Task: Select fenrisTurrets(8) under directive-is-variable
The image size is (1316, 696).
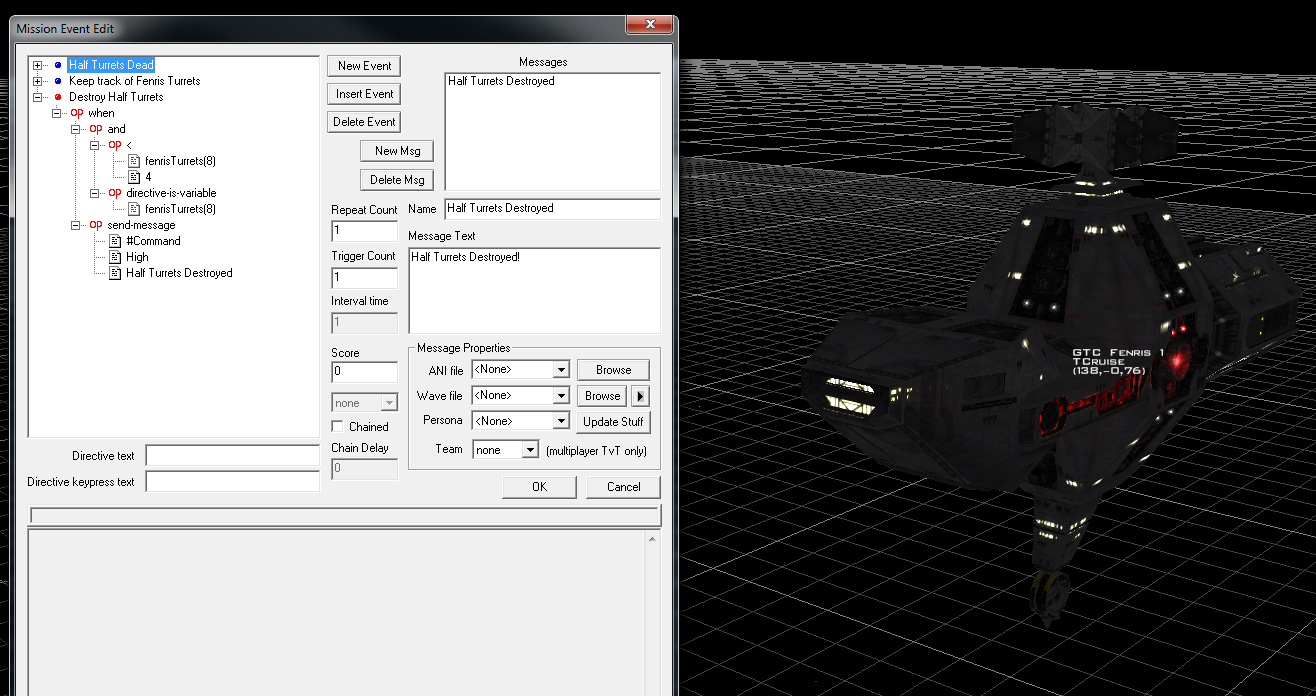Action: (180, 209)
